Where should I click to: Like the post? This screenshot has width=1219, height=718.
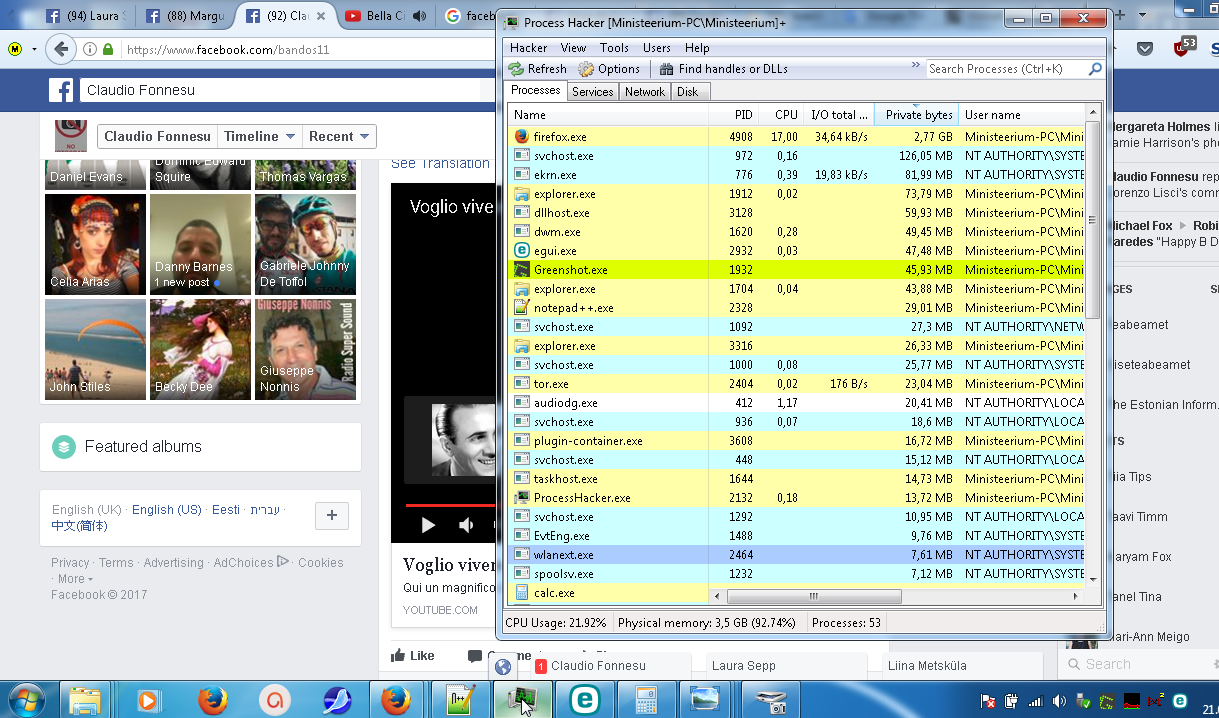click(413, 656)
